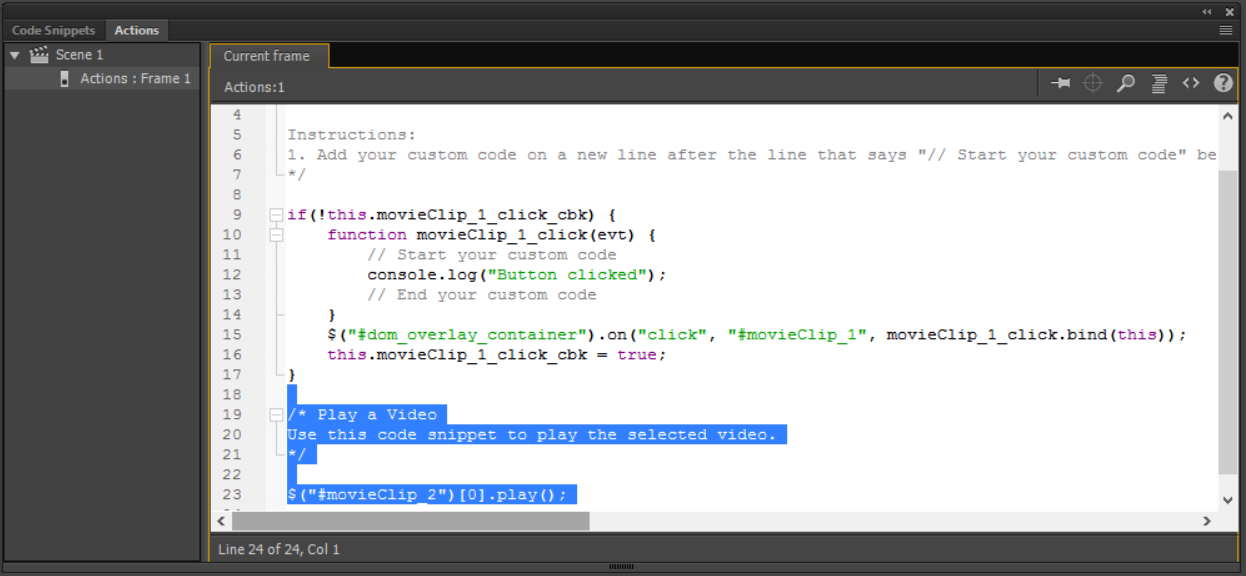Image resolution: width=1246 pixels, height=576 pixels.
Task: Click the horizontal scrollbar right arrow
Action: pos(1208,521)
